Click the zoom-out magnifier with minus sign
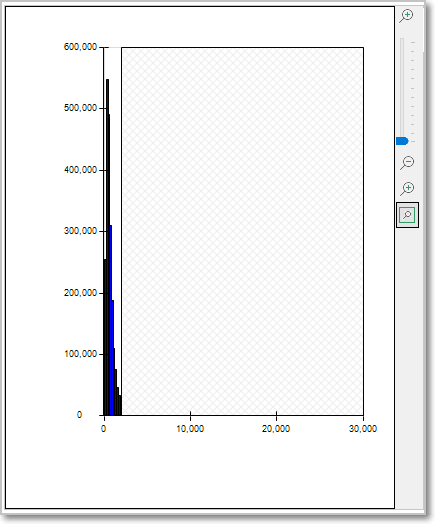Image resolution: width=435 pixels, height=524 pixels. [407, 163]
